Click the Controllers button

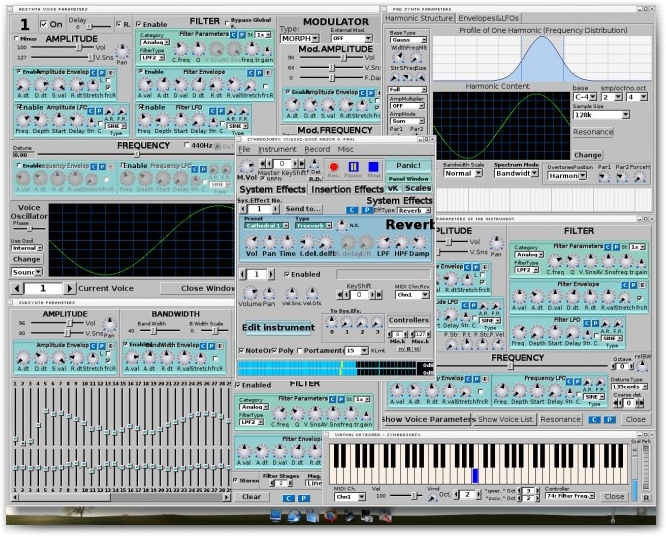(x=409, y=320)
